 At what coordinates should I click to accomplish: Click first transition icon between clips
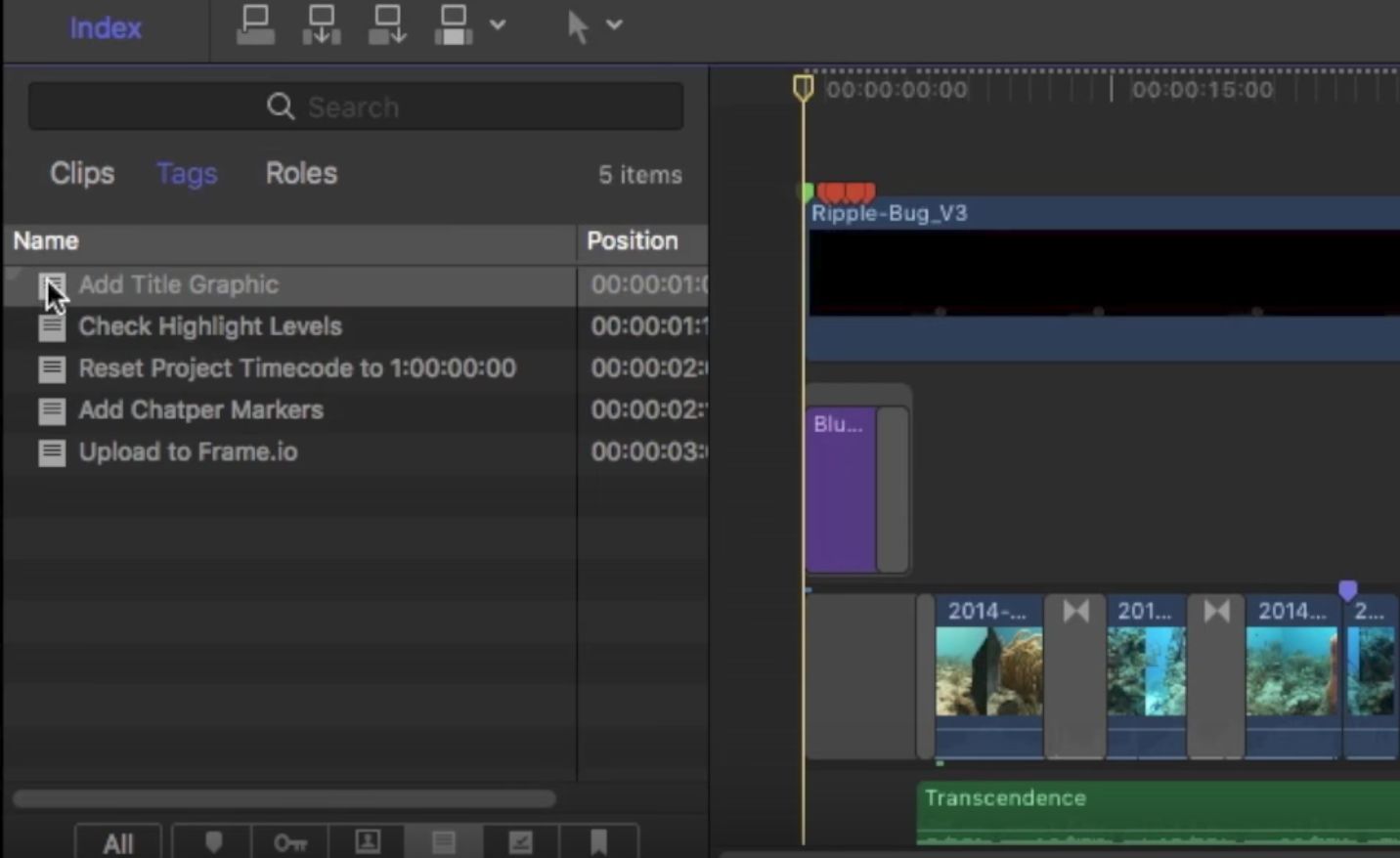click(x=1075, y=612)
